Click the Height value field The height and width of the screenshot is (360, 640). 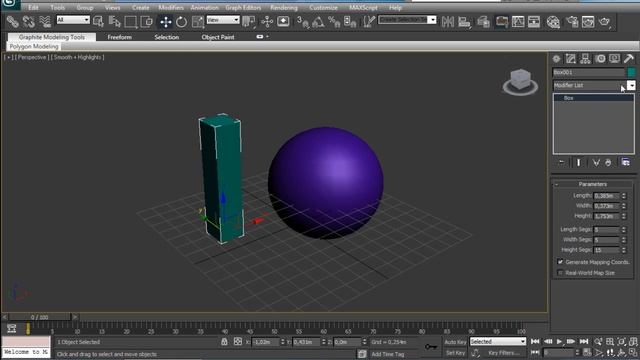tap(607, 216)
